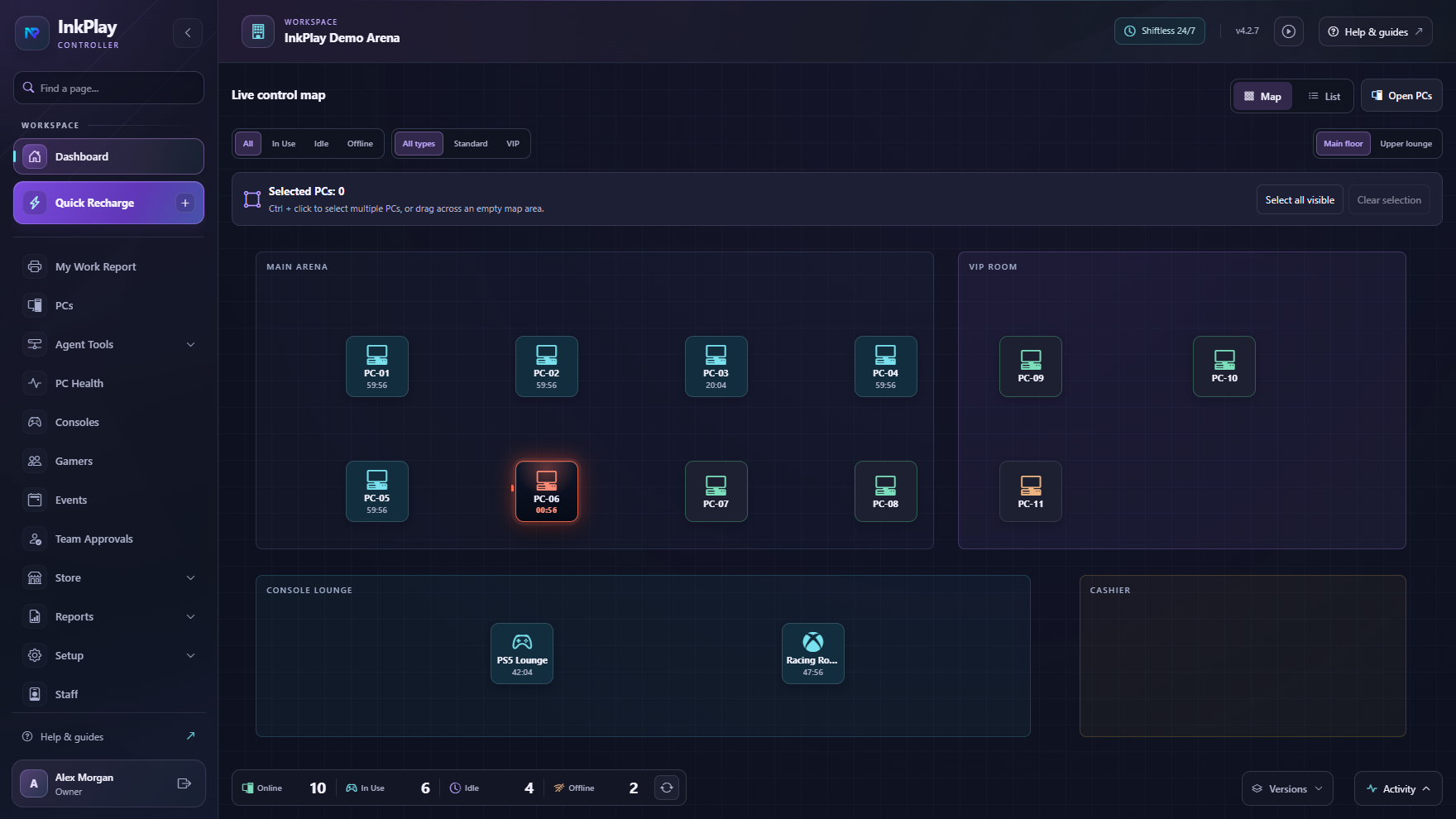Select the PC-01 computer tile
Image resolution: width=1456 pixels, height=819 pixels.
coord(377,366)
